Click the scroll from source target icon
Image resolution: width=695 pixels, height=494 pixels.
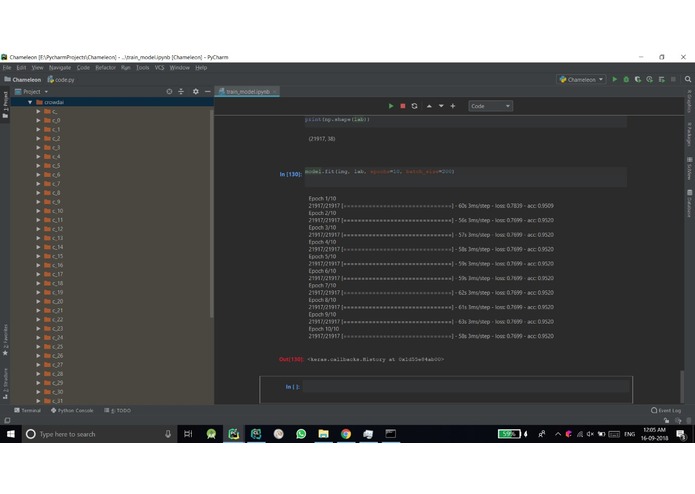[x=169, y=91]
